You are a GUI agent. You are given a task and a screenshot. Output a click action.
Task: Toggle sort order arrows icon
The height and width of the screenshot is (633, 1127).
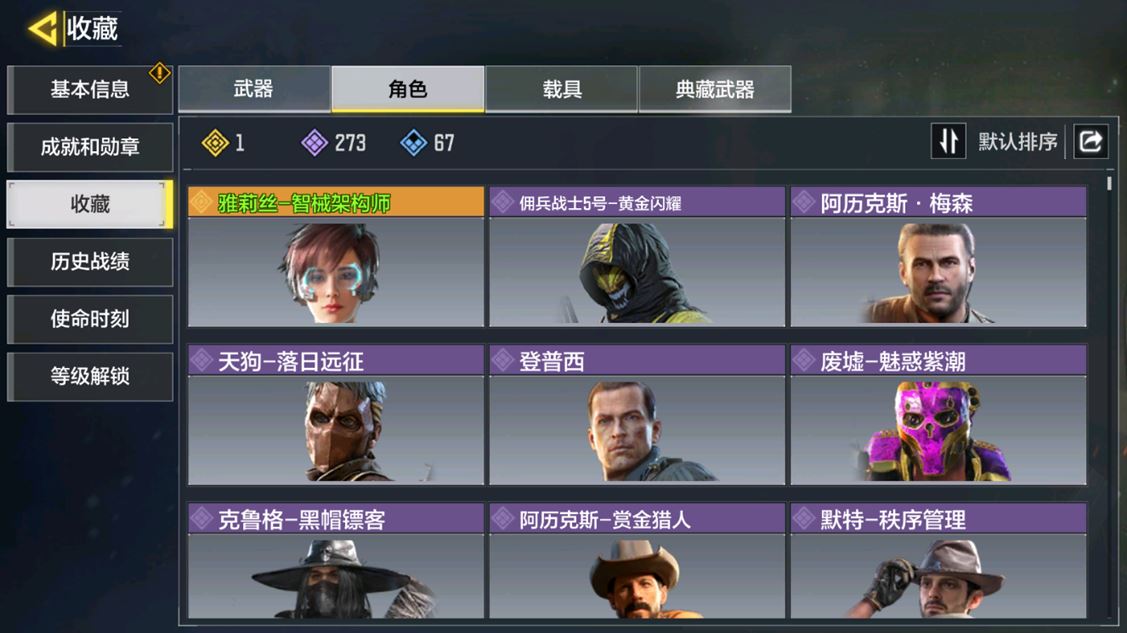click(948, 142)
